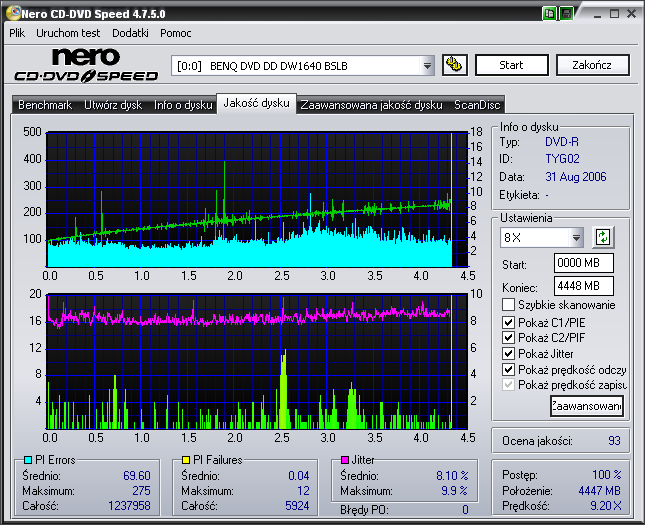Click the PI errors graph area
Image resolution: width=645 pixels, height=525 pixels.
257,200
